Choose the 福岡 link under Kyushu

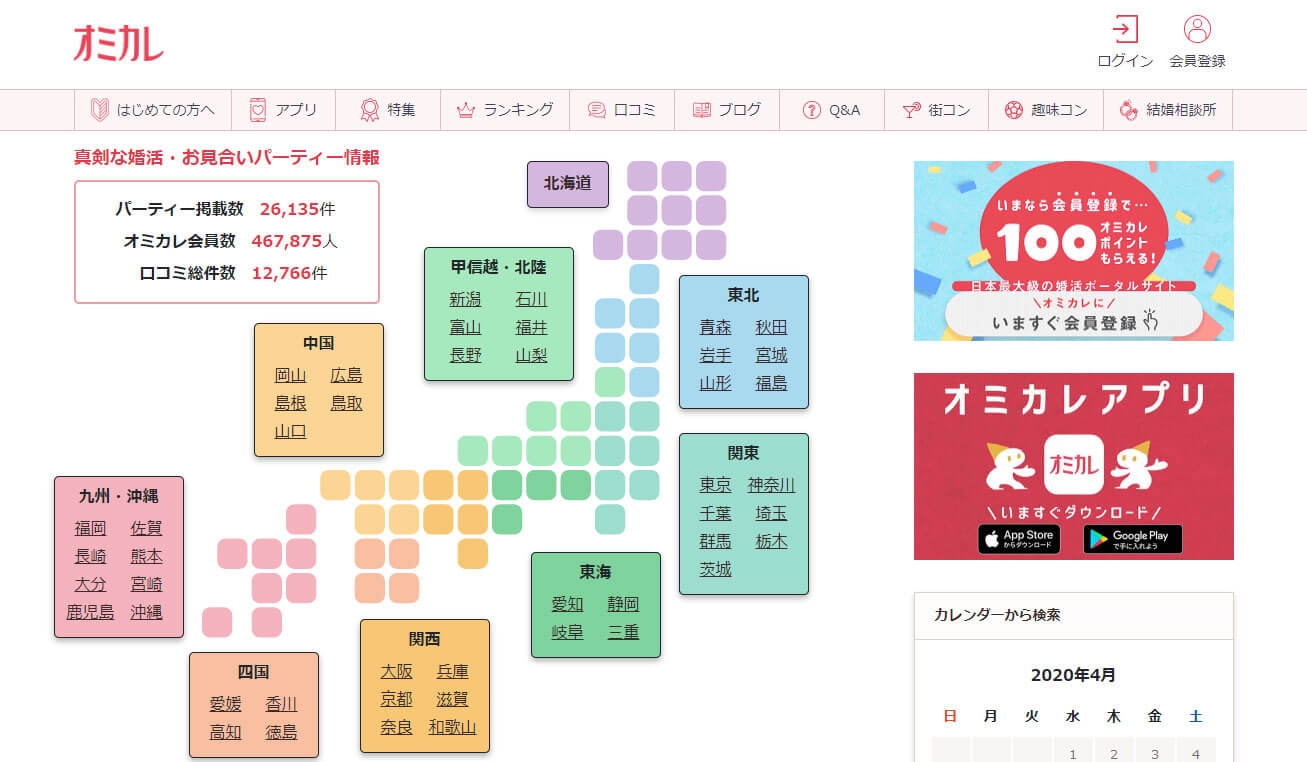tap(90, 528)
